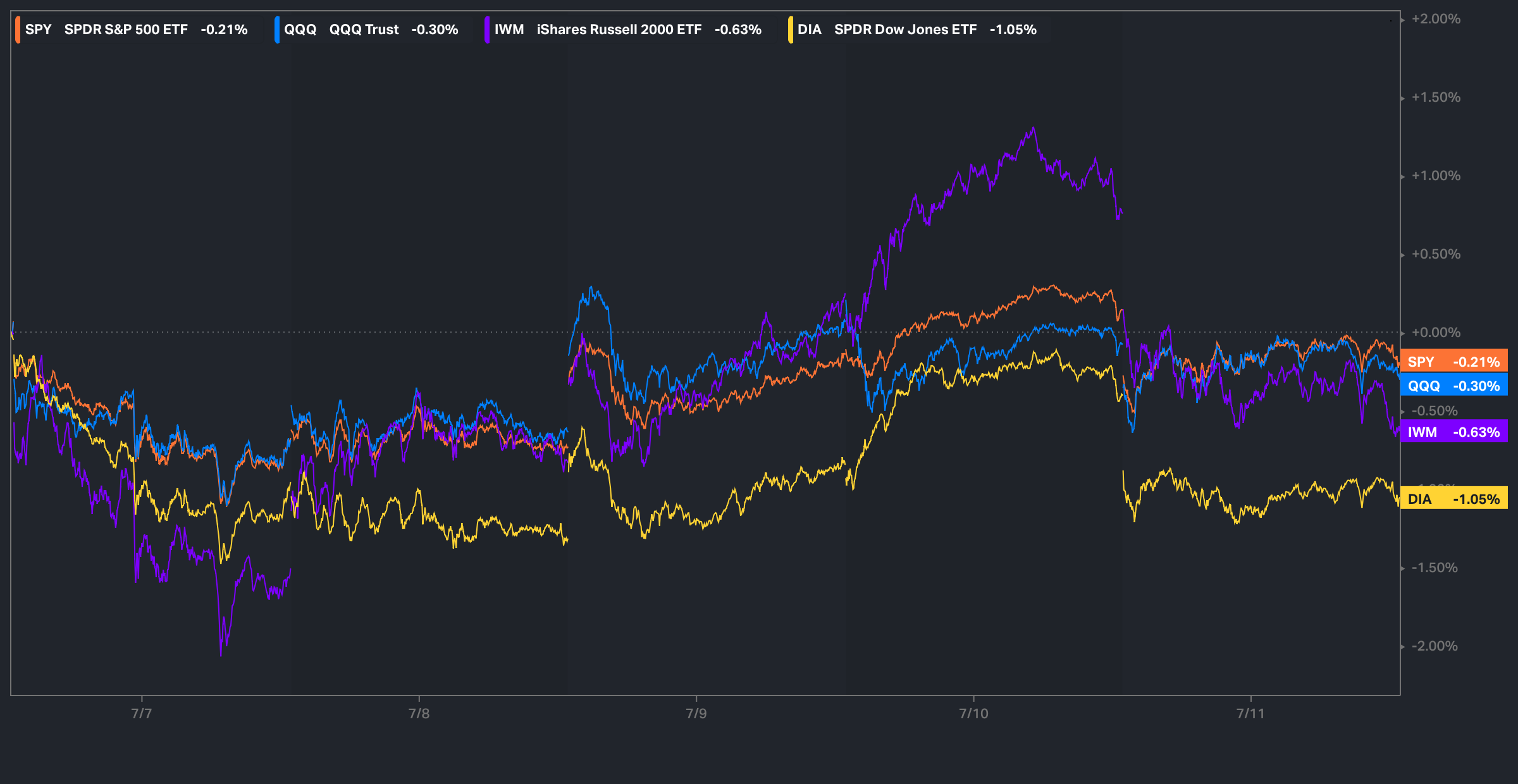Select the 7/11 date on the time axis

pyautogui.click(x=1250, y=714)
